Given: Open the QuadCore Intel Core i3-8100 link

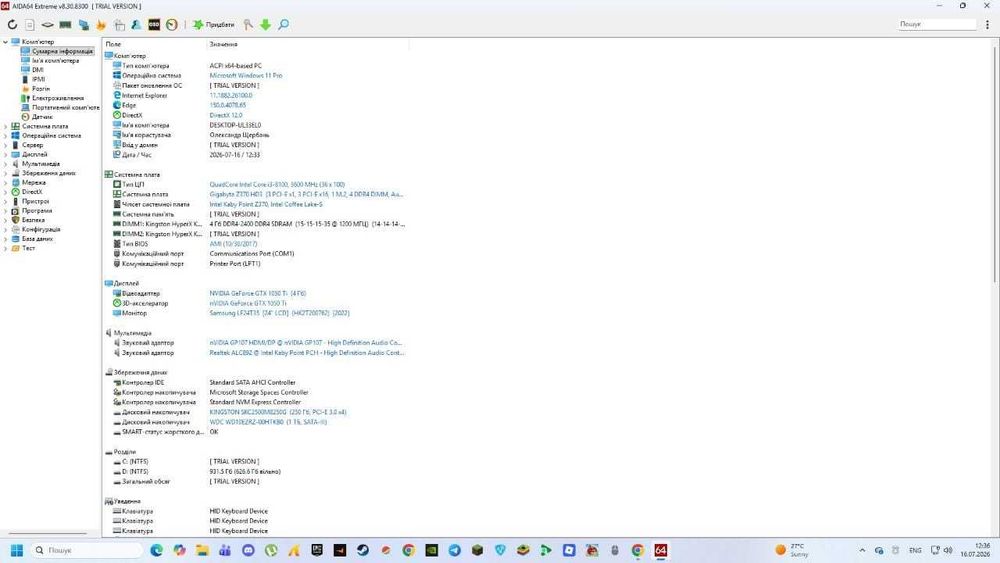Looking at the screenshot, I should [x=277, y=184].
